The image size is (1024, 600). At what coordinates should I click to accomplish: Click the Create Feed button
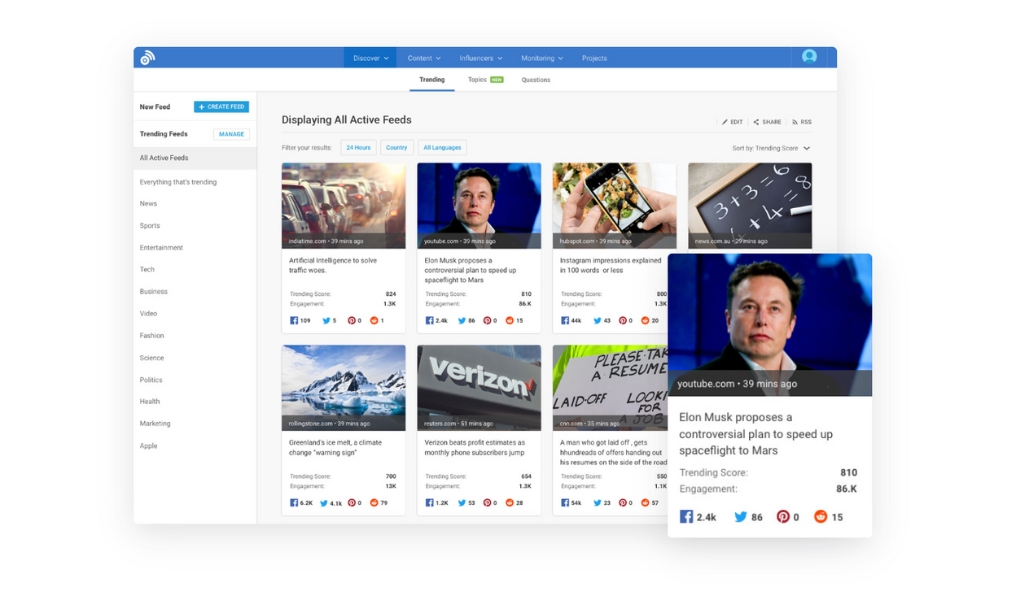pyautogui.click(x=221, y=106)
